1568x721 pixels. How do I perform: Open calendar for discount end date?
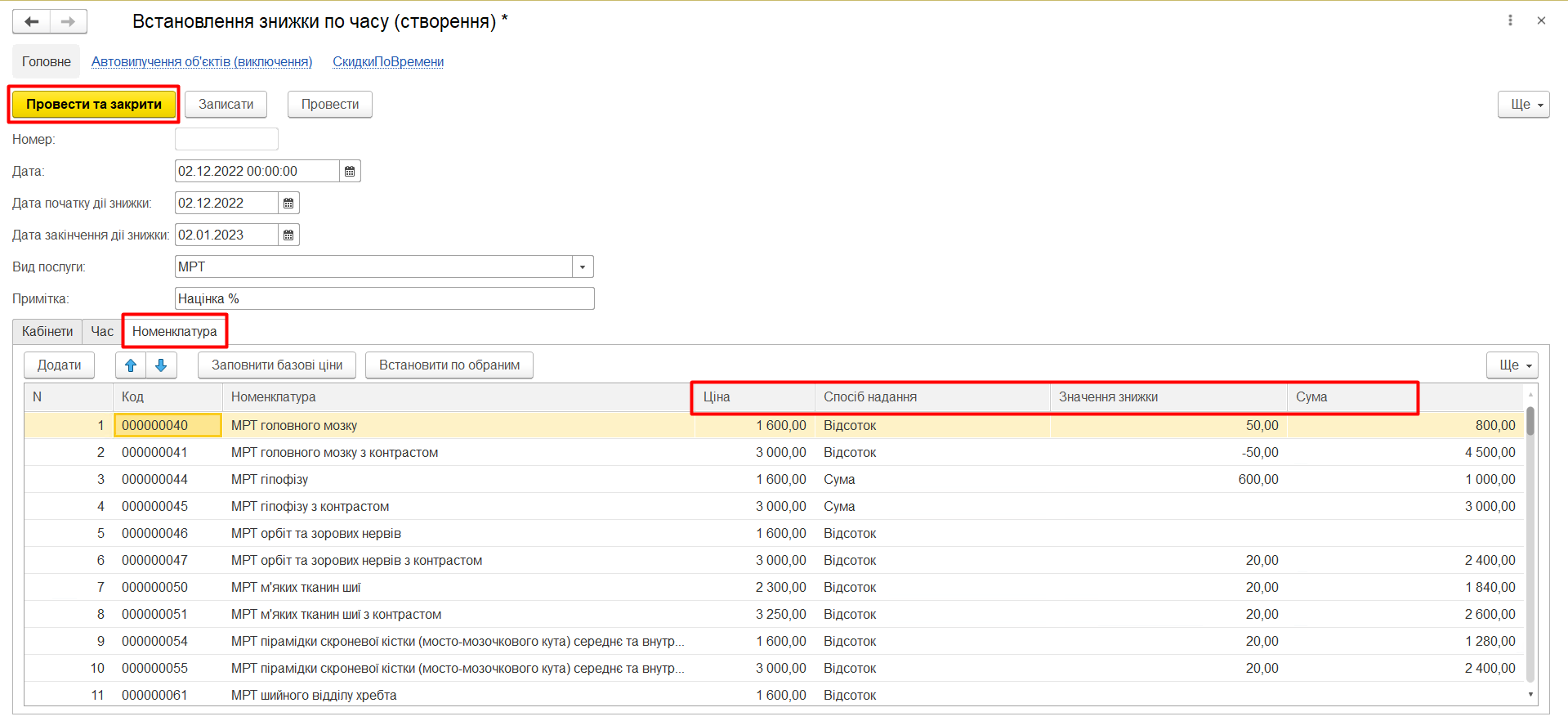click(x=288, y=235)
